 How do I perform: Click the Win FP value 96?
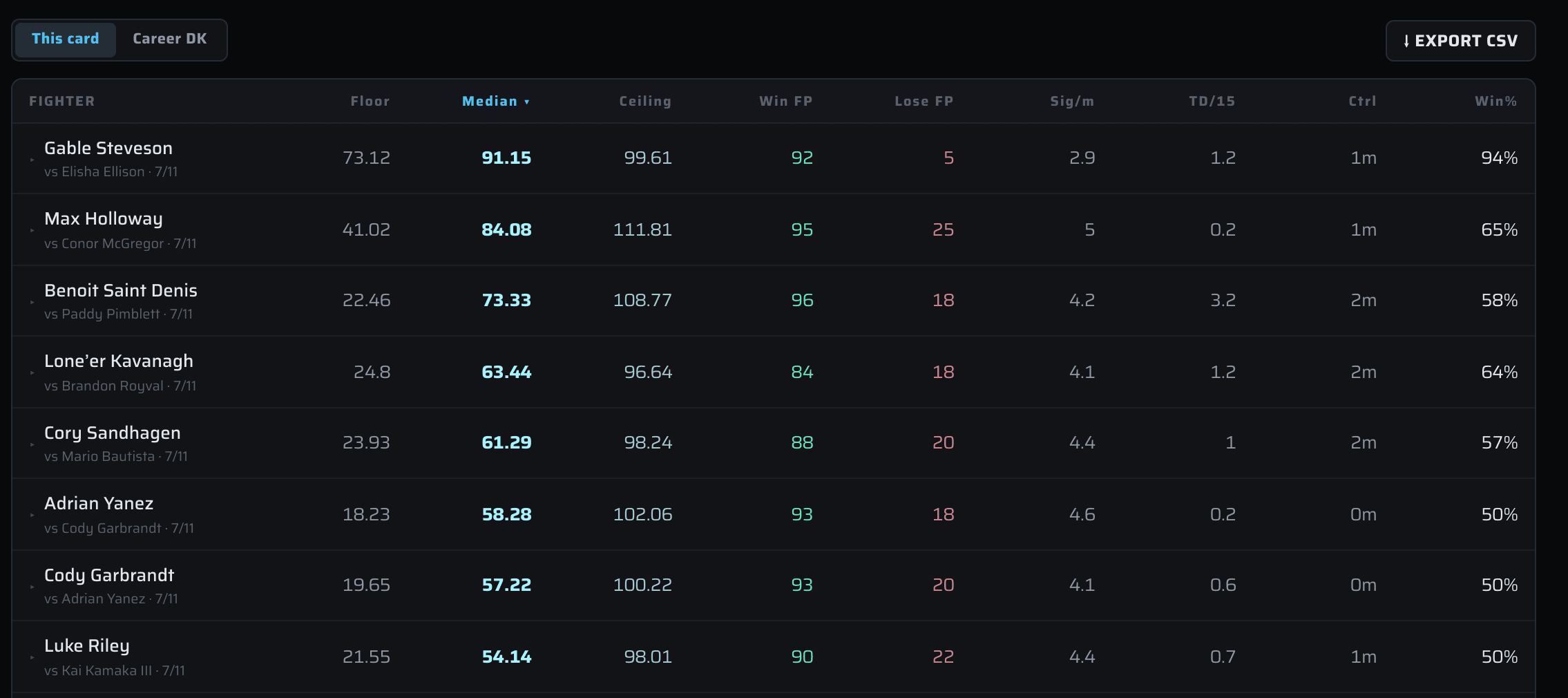(802, 300)
